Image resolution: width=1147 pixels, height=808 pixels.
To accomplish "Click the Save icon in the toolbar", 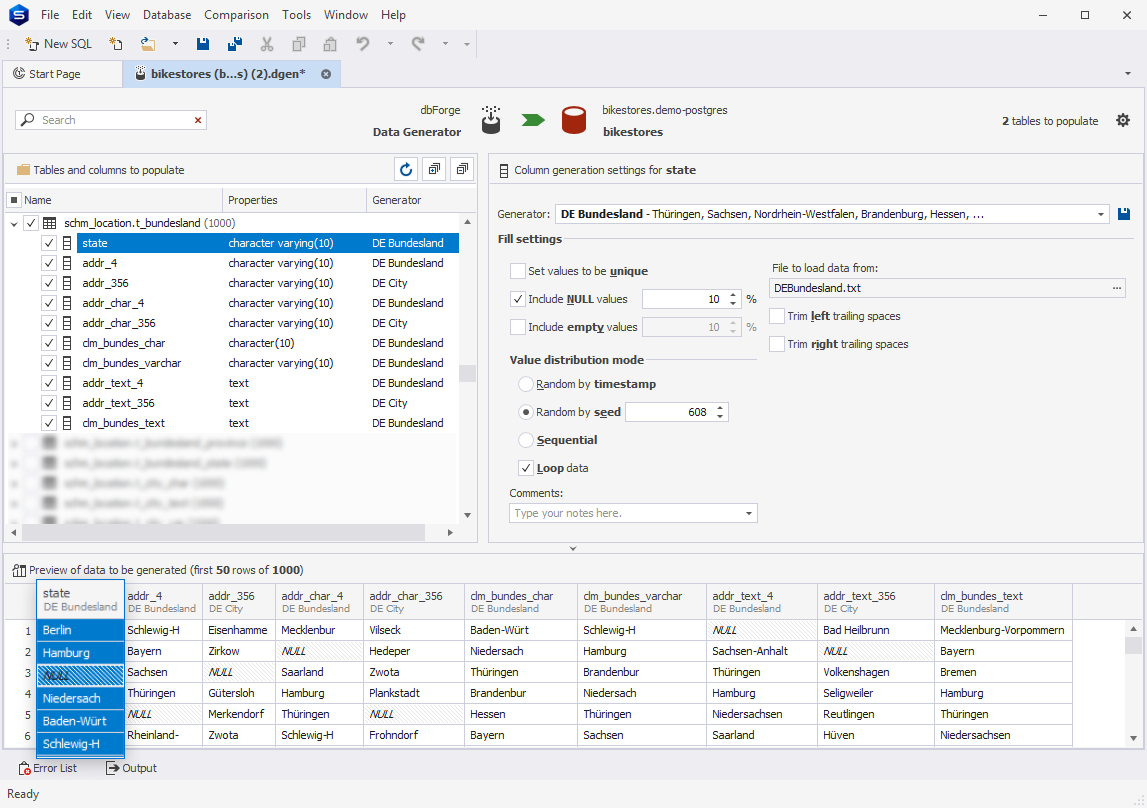I will (x=203, y=44).
